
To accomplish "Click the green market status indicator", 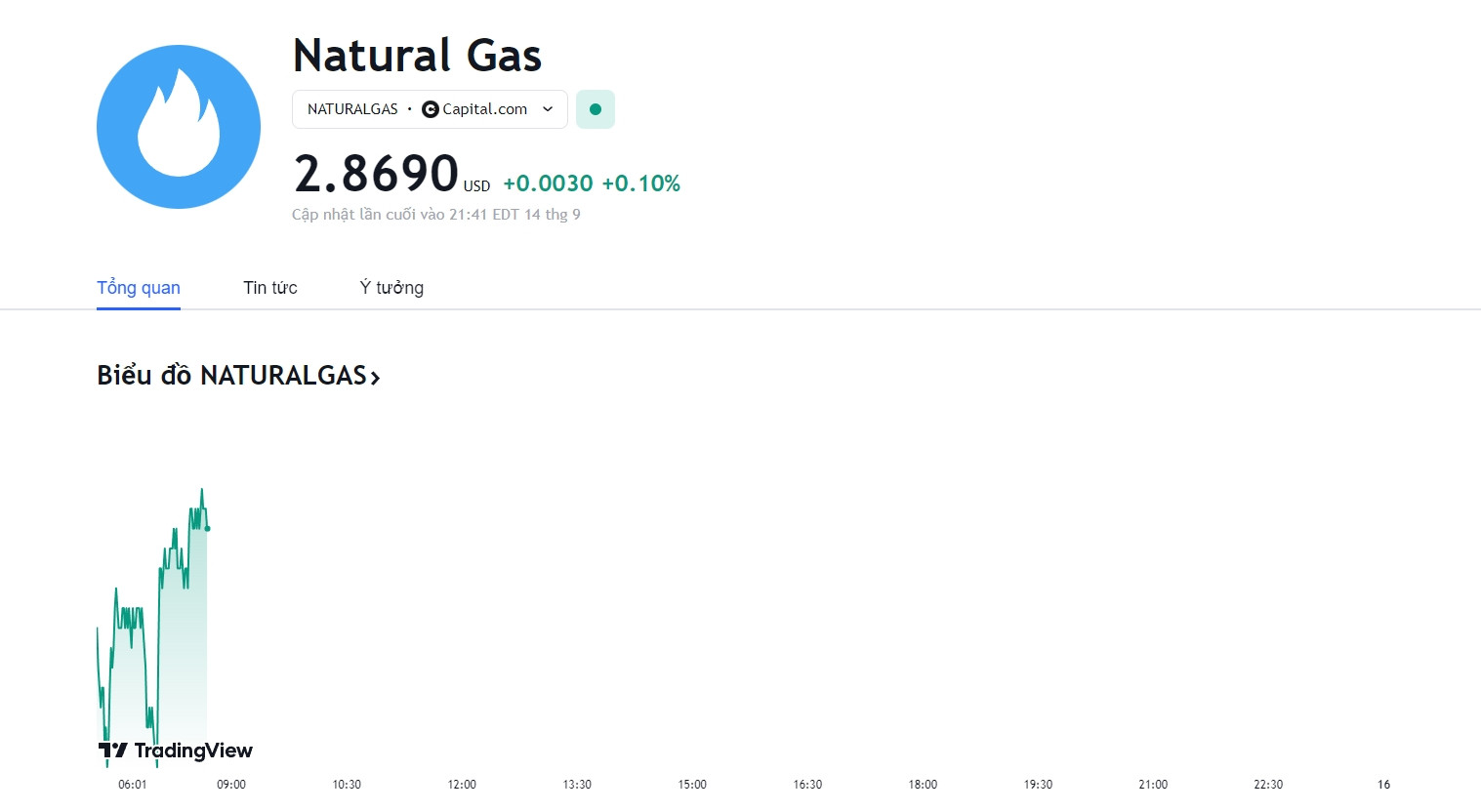I will click(x=596, y=109).
